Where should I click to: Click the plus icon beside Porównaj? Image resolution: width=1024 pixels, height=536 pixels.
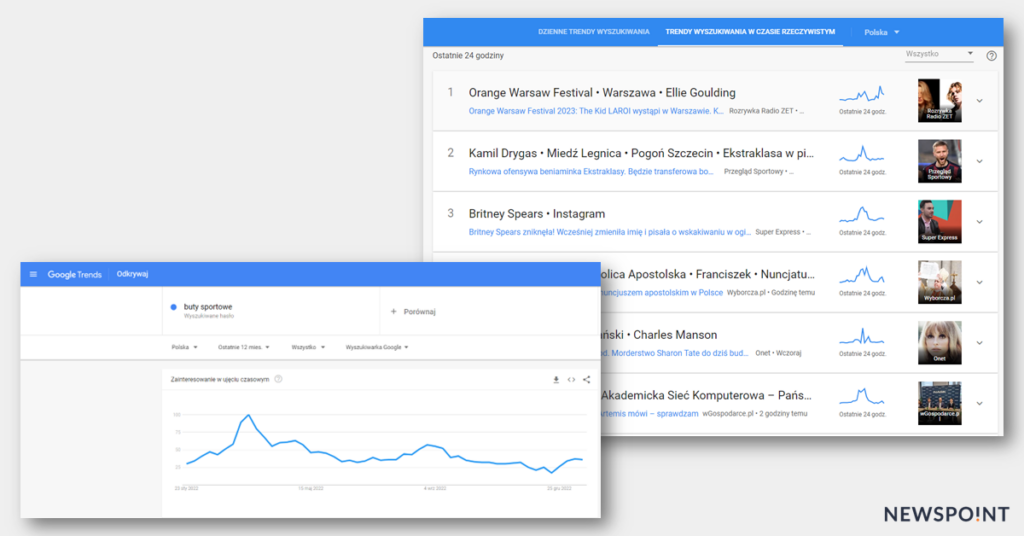coord(393,311)
